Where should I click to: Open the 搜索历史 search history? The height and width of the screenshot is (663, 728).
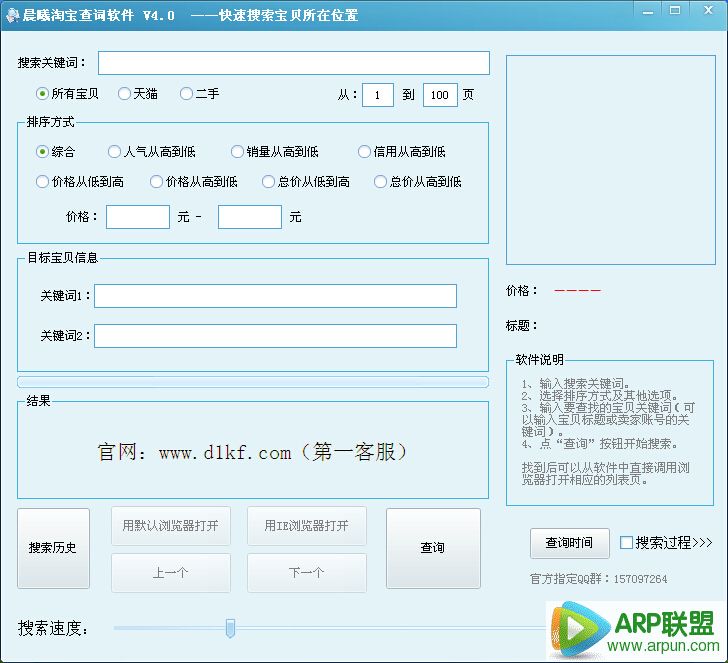pyautogui.click(x=53, y=548)
